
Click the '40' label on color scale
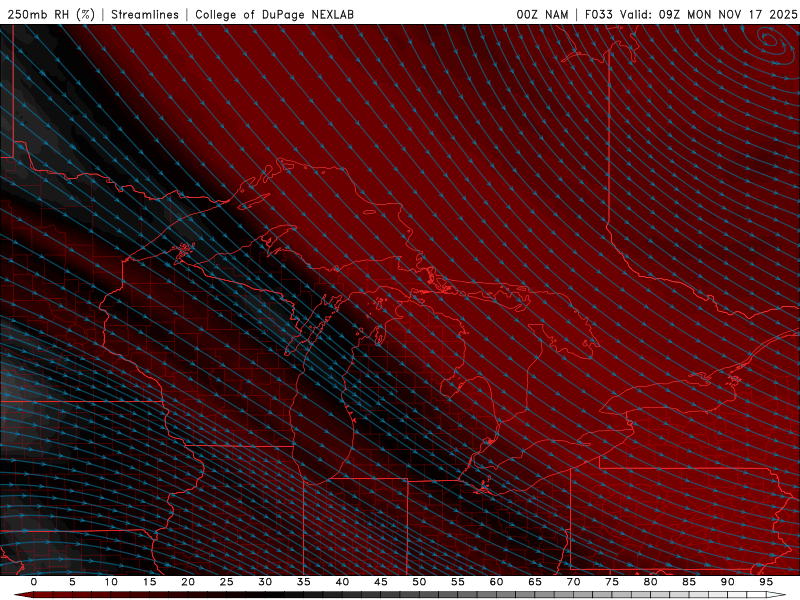(x=342, y=582)
